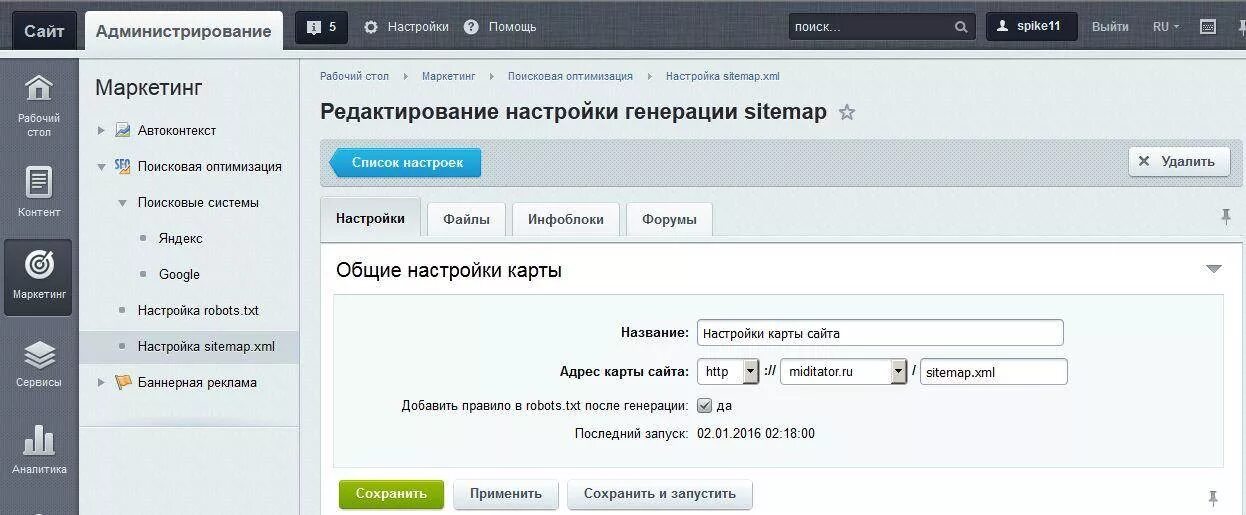Pin the tabs panel with pin icon
The width and height of the screenshot is (1246, 515).
pyautogui.click(x=1226, y=216)
